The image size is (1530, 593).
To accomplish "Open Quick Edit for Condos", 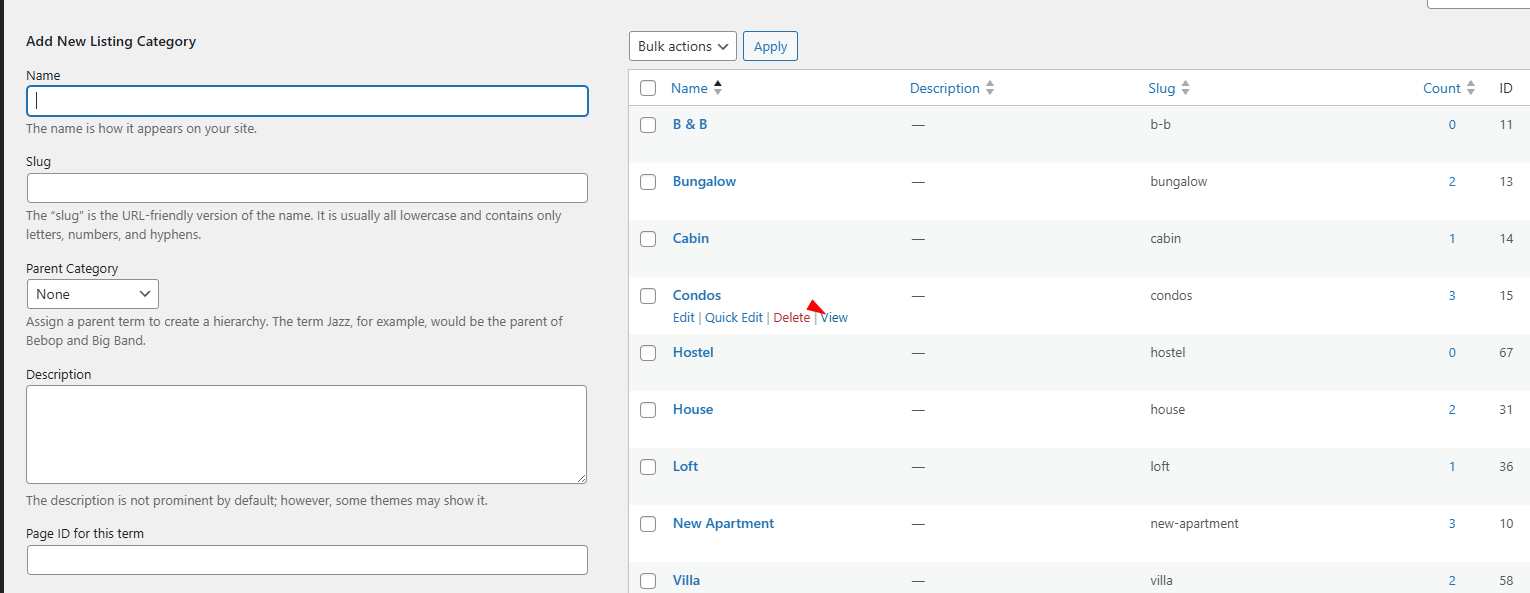I will pos(733,318).
